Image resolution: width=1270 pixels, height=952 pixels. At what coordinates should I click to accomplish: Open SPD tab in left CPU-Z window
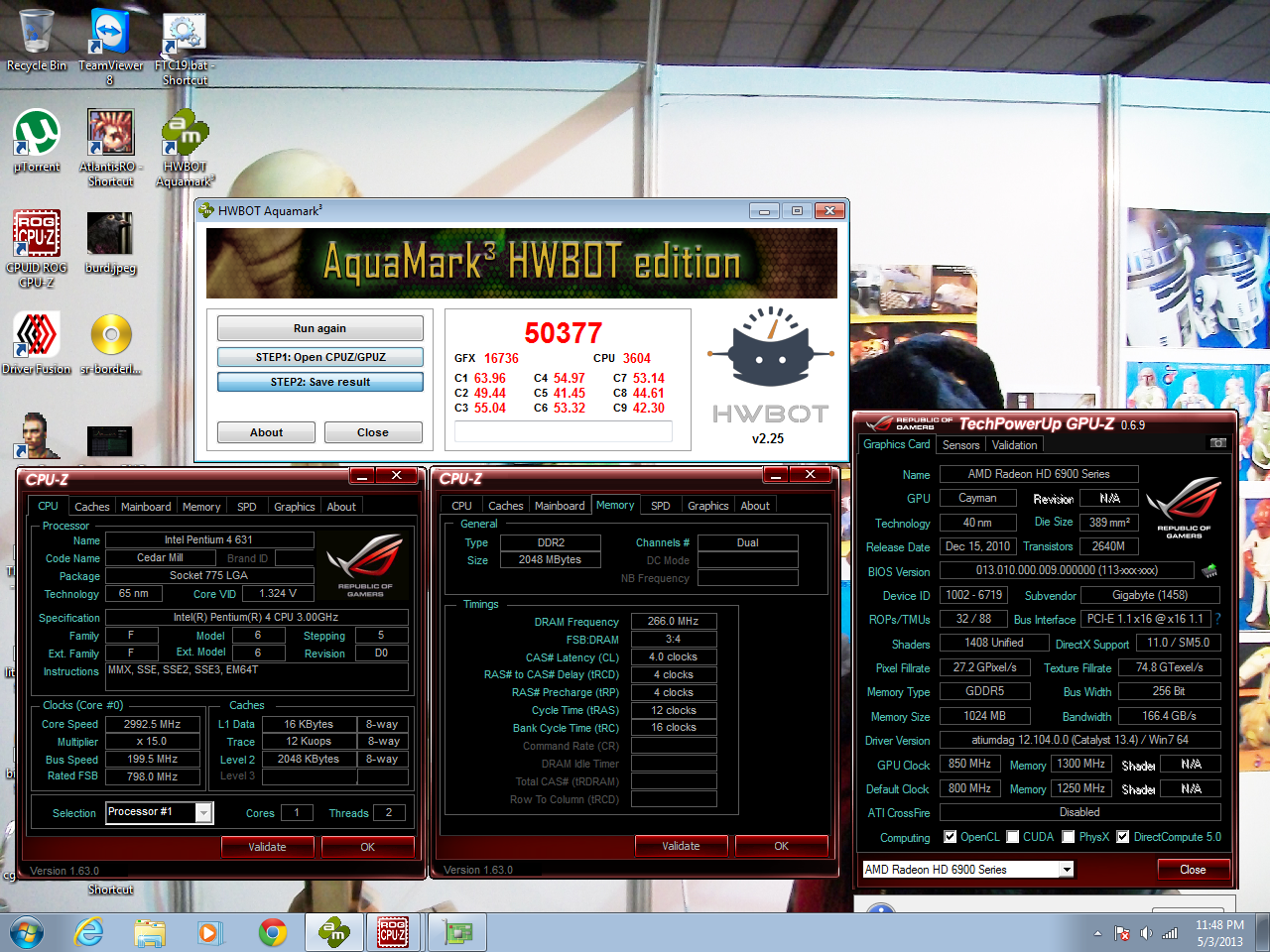247,507
